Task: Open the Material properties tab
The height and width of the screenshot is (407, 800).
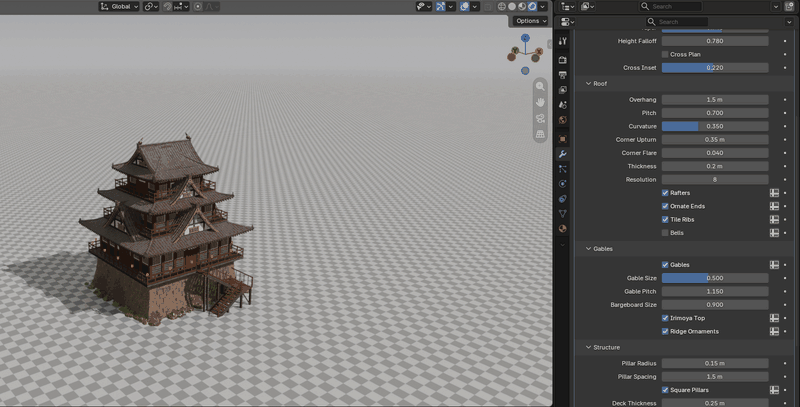Action: [563, 228]
